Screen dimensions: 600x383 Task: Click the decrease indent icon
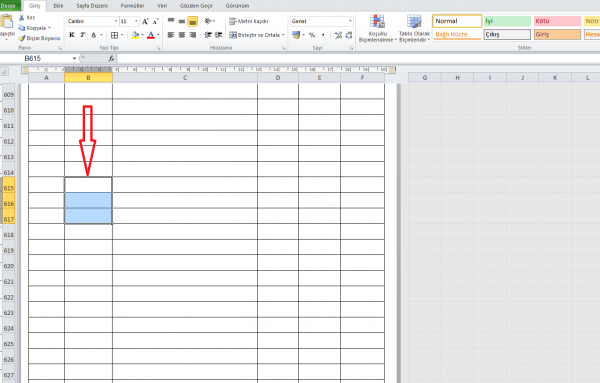208,35
